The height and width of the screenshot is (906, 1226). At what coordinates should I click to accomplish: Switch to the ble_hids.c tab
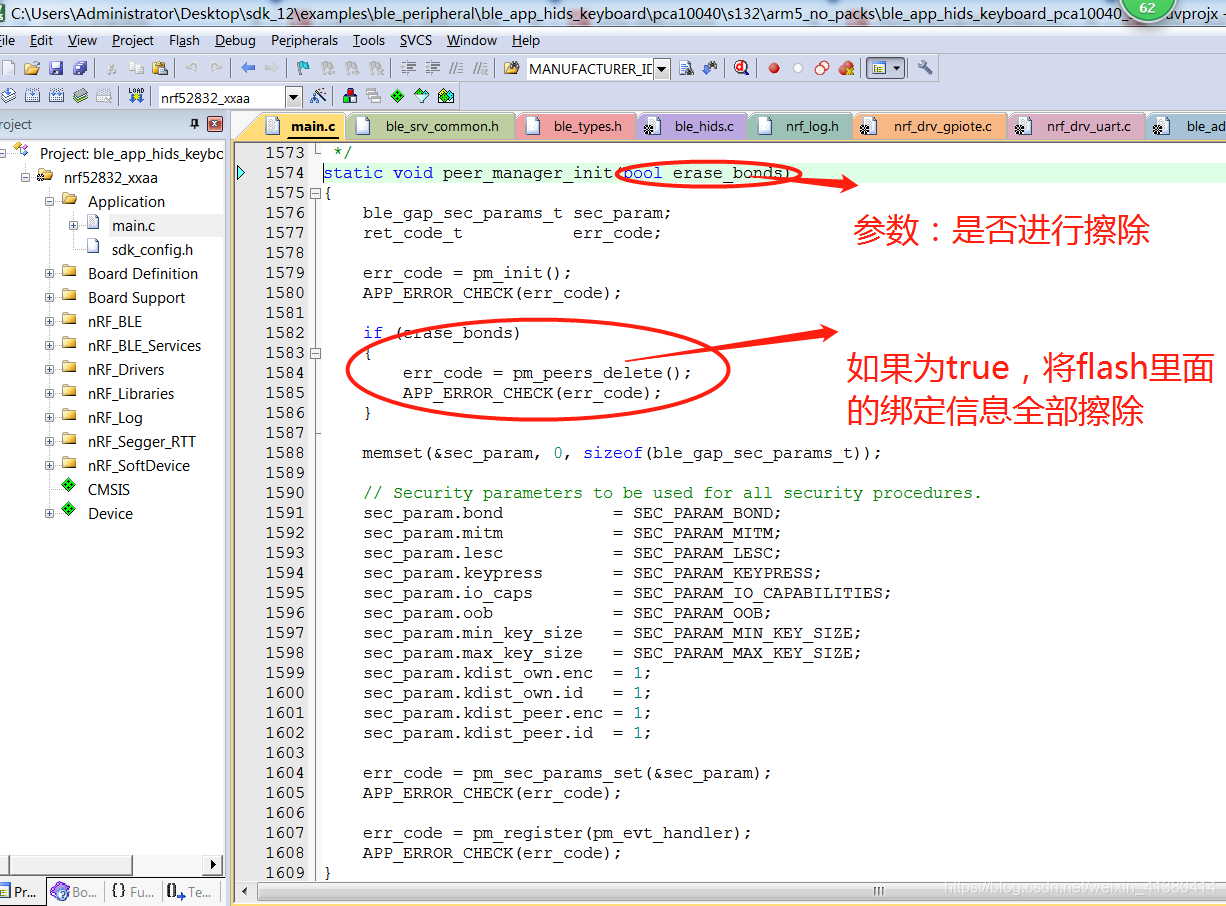pos(692,126)
